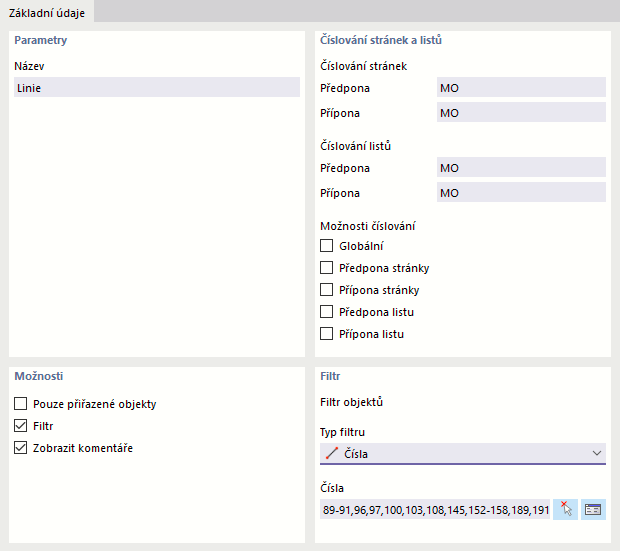Click the red line icon in Typ filtru
The image size is (620, 551).
pyautogui.click(x=329, y=454)
